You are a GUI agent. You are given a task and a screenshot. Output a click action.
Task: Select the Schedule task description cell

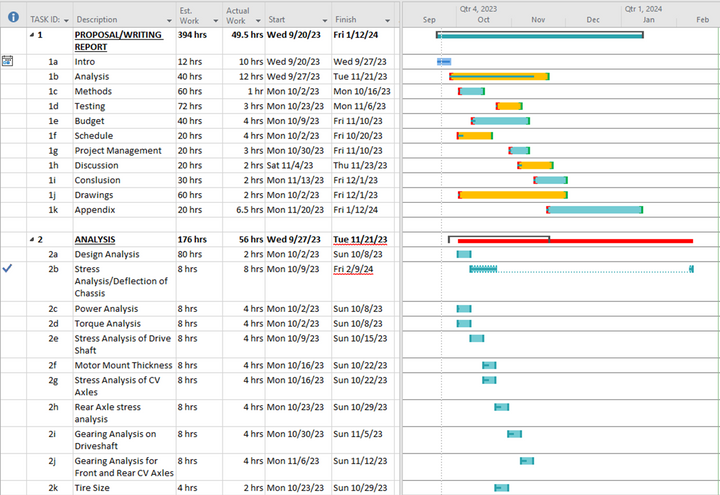124,135
